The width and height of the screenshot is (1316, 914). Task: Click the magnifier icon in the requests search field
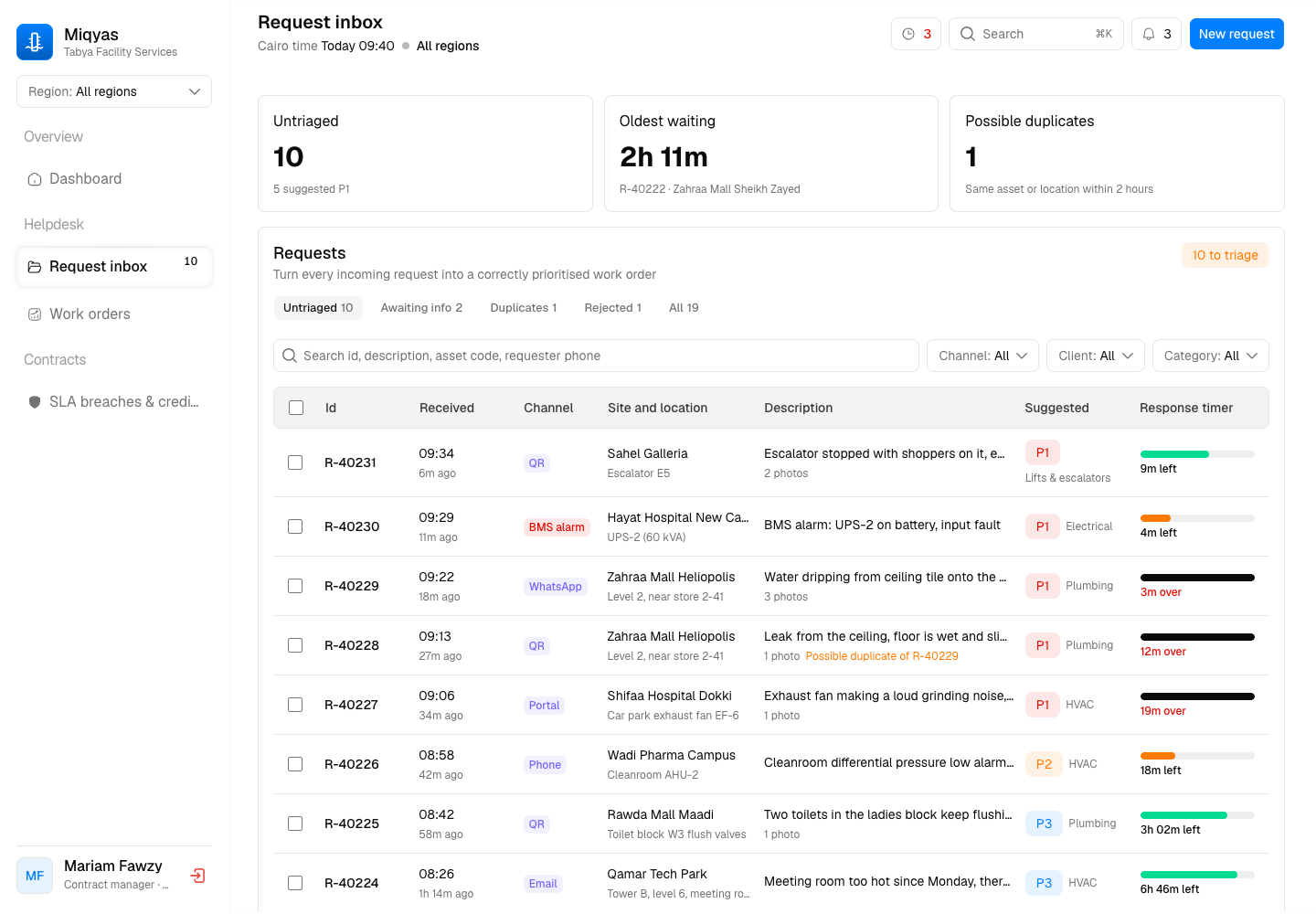pyautogui.click(x=290, y=356)
